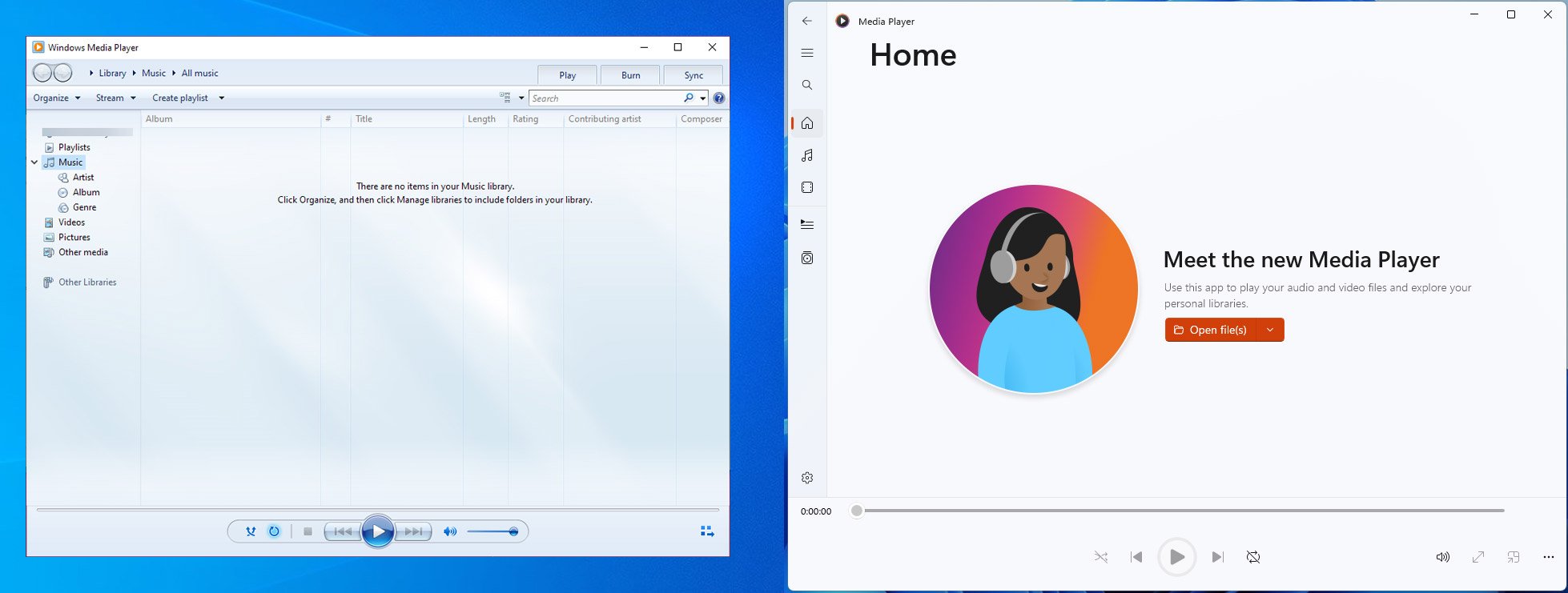Screen dimensions: 1568x593
Task: Select Library in the breadcrumb
Action: [x=112, y=73]
